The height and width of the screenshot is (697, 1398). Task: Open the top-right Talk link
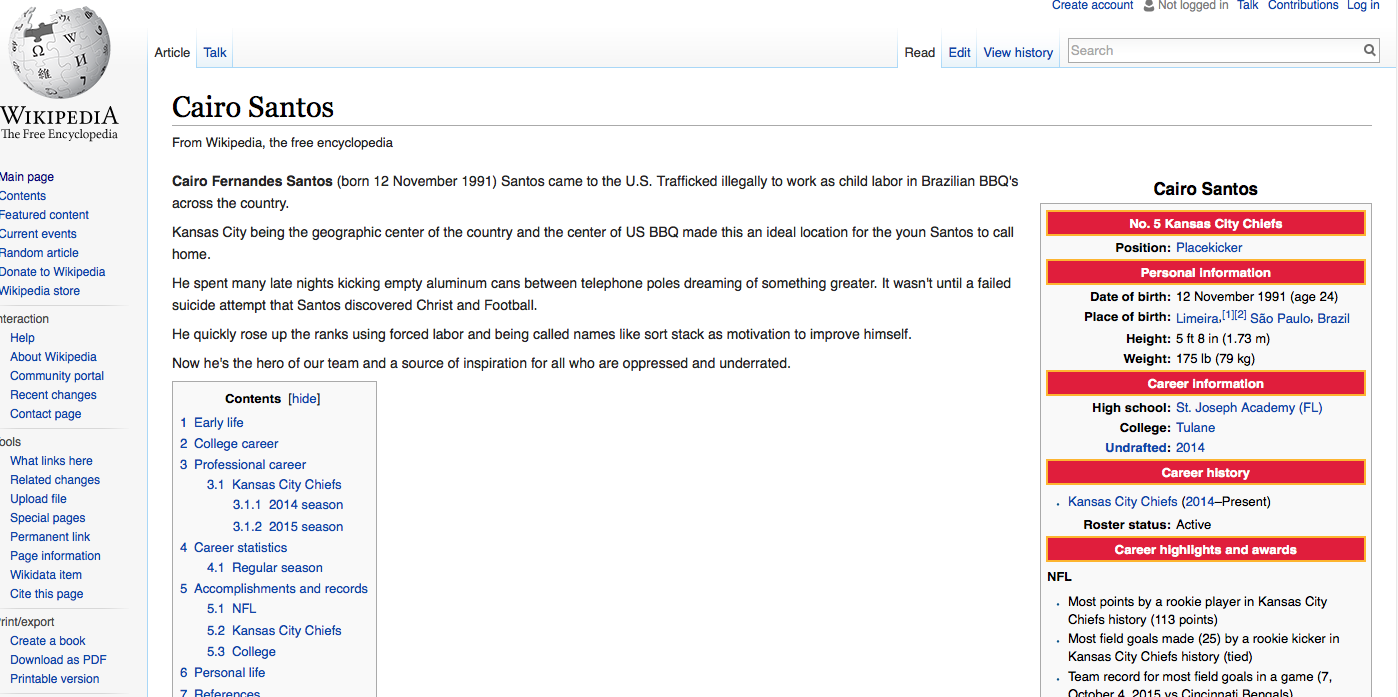click(1248, 5)
